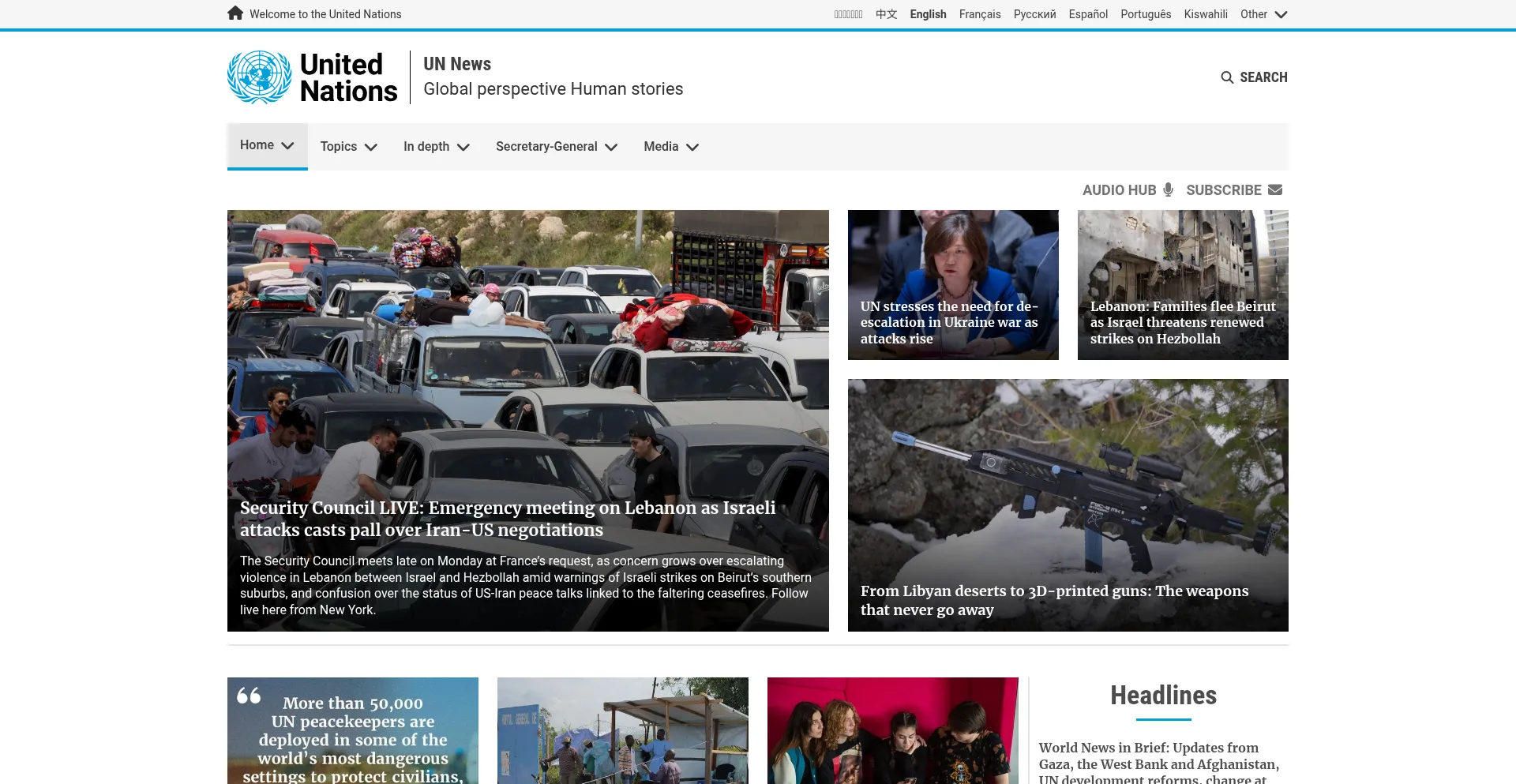
Task: Open the Libyan deserts 3D-printed guns headline
Action: pyautogui.click(x=1054, y=600)
